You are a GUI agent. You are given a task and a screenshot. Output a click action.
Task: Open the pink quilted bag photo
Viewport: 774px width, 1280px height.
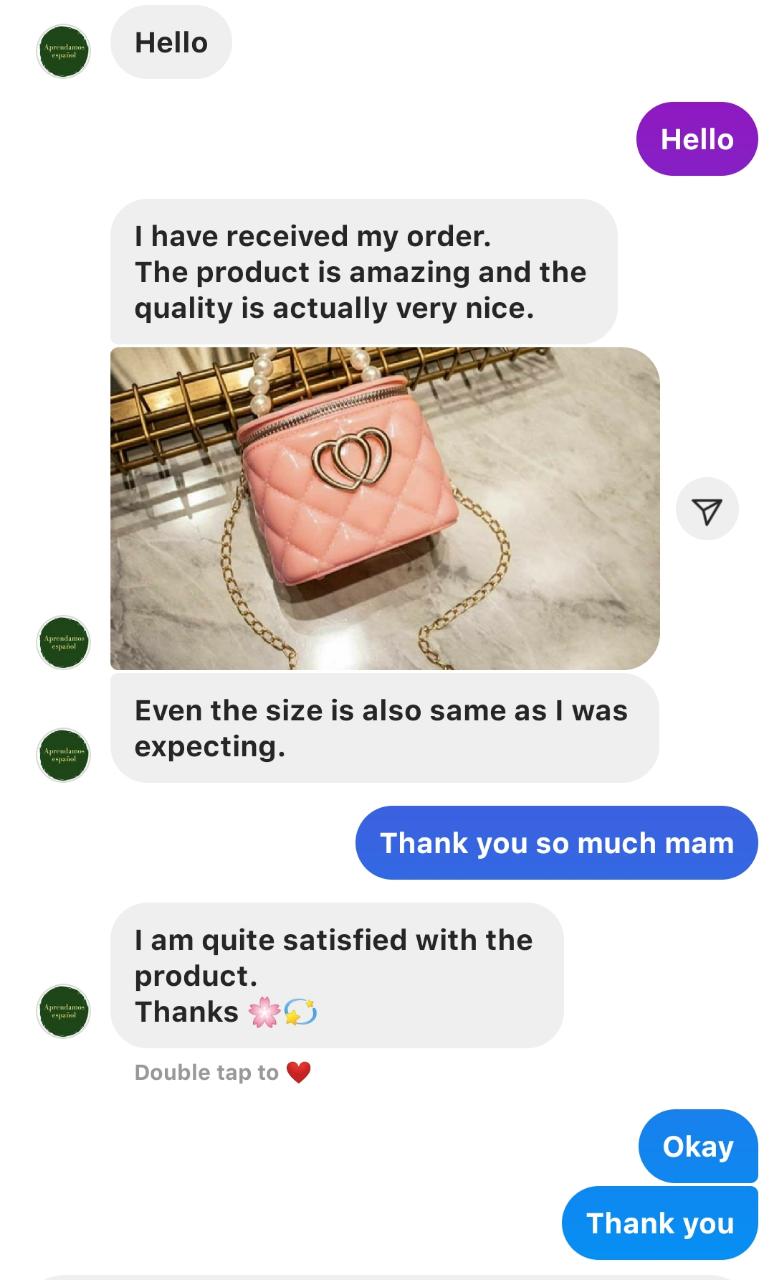[x=385, y=508]
